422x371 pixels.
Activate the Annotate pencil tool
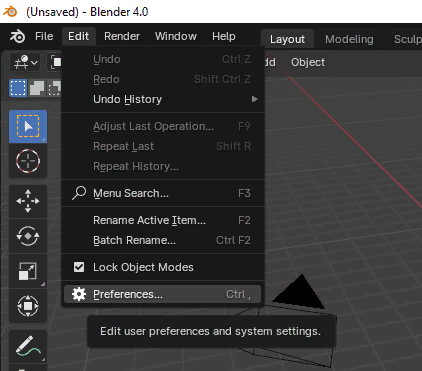click(28, 346)
